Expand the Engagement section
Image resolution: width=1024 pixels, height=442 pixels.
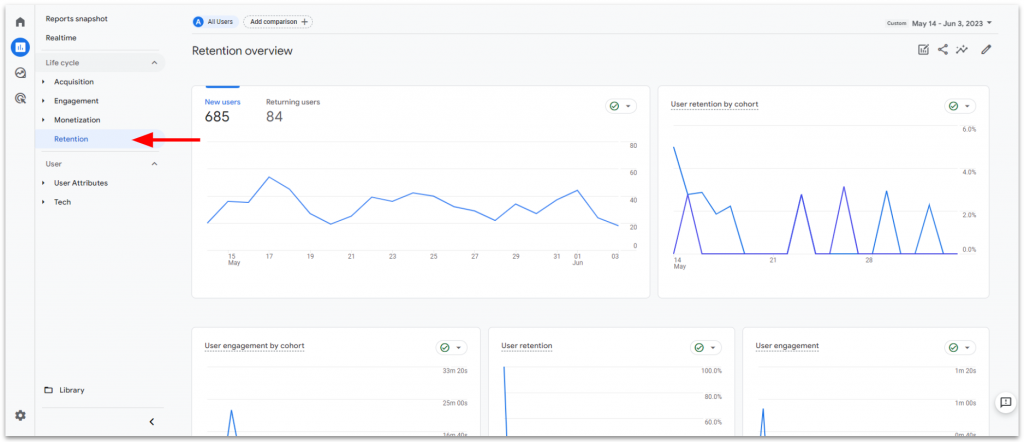click(x=76, y=101)
